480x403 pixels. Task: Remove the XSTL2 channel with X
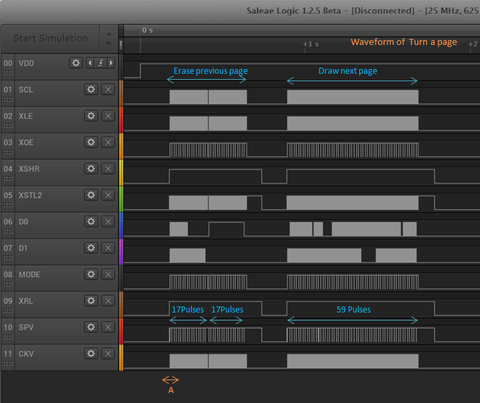108,195
